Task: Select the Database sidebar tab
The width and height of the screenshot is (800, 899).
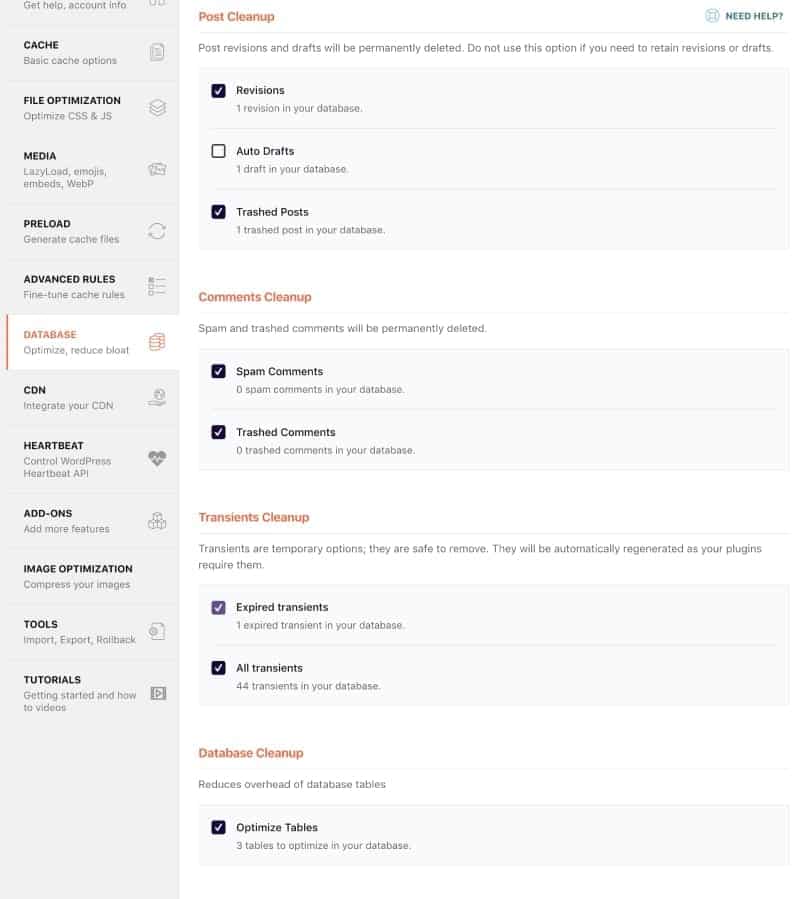Action: (x=50, y=335)
